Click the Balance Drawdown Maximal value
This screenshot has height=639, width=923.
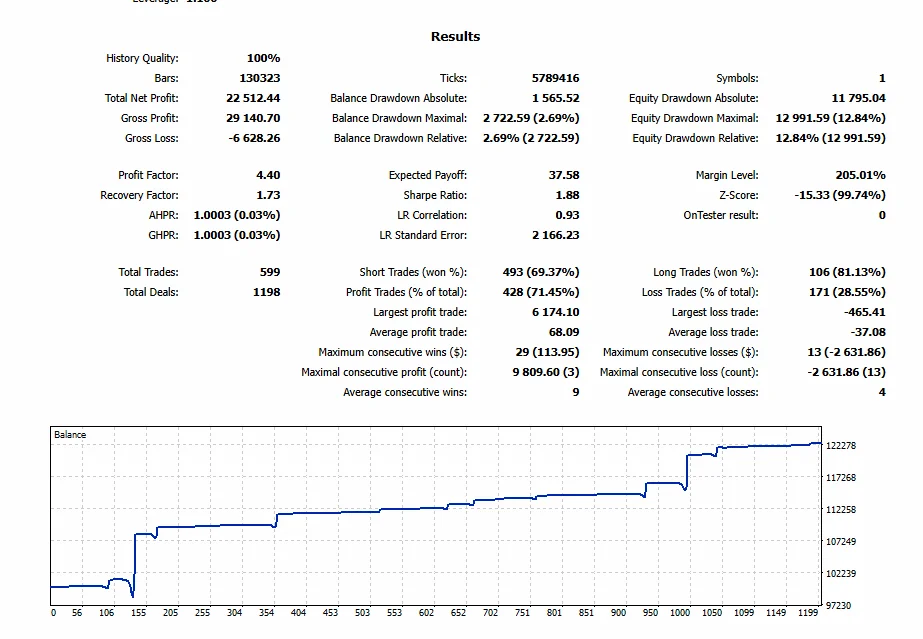[x=531, y=118]
